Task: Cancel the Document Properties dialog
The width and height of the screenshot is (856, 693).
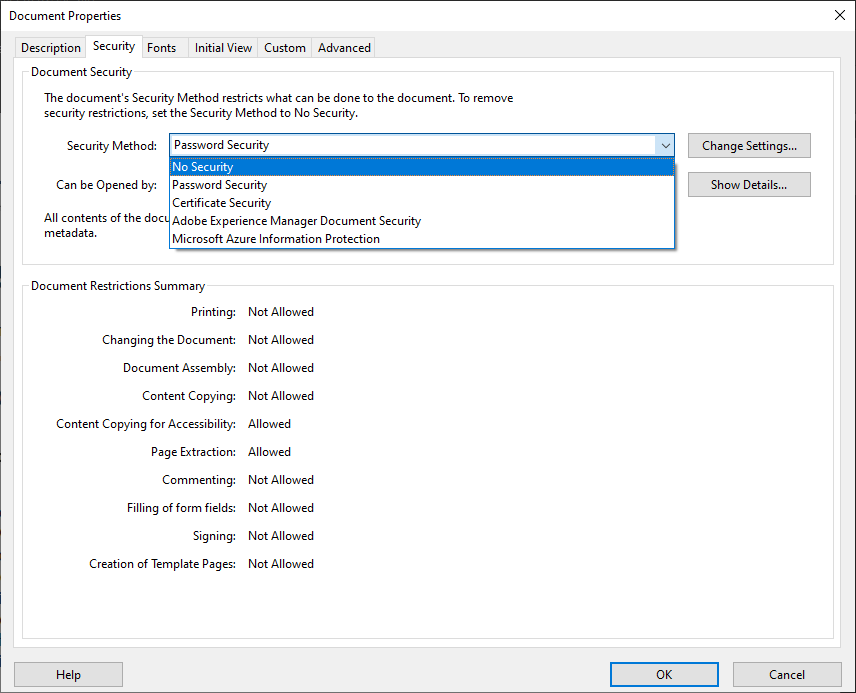Action: tap(787, 674)
